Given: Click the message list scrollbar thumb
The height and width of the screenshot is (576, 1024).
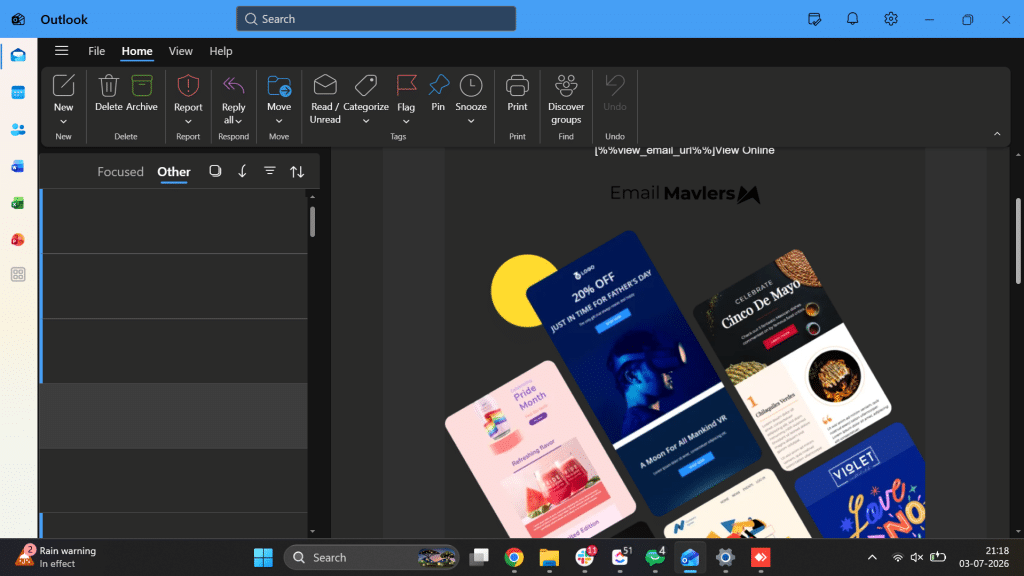Looking at the screenshot, I should point(312,221).
